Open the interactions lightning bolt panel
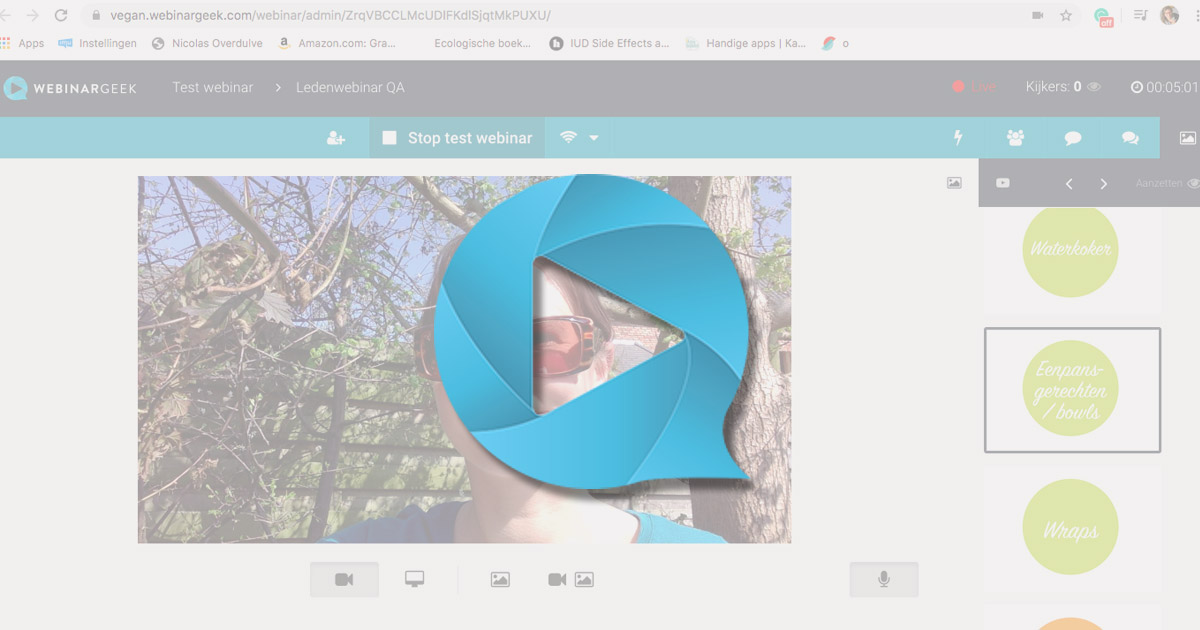The width and height of the screenshot is (1200, 630). tap(958, 138)
